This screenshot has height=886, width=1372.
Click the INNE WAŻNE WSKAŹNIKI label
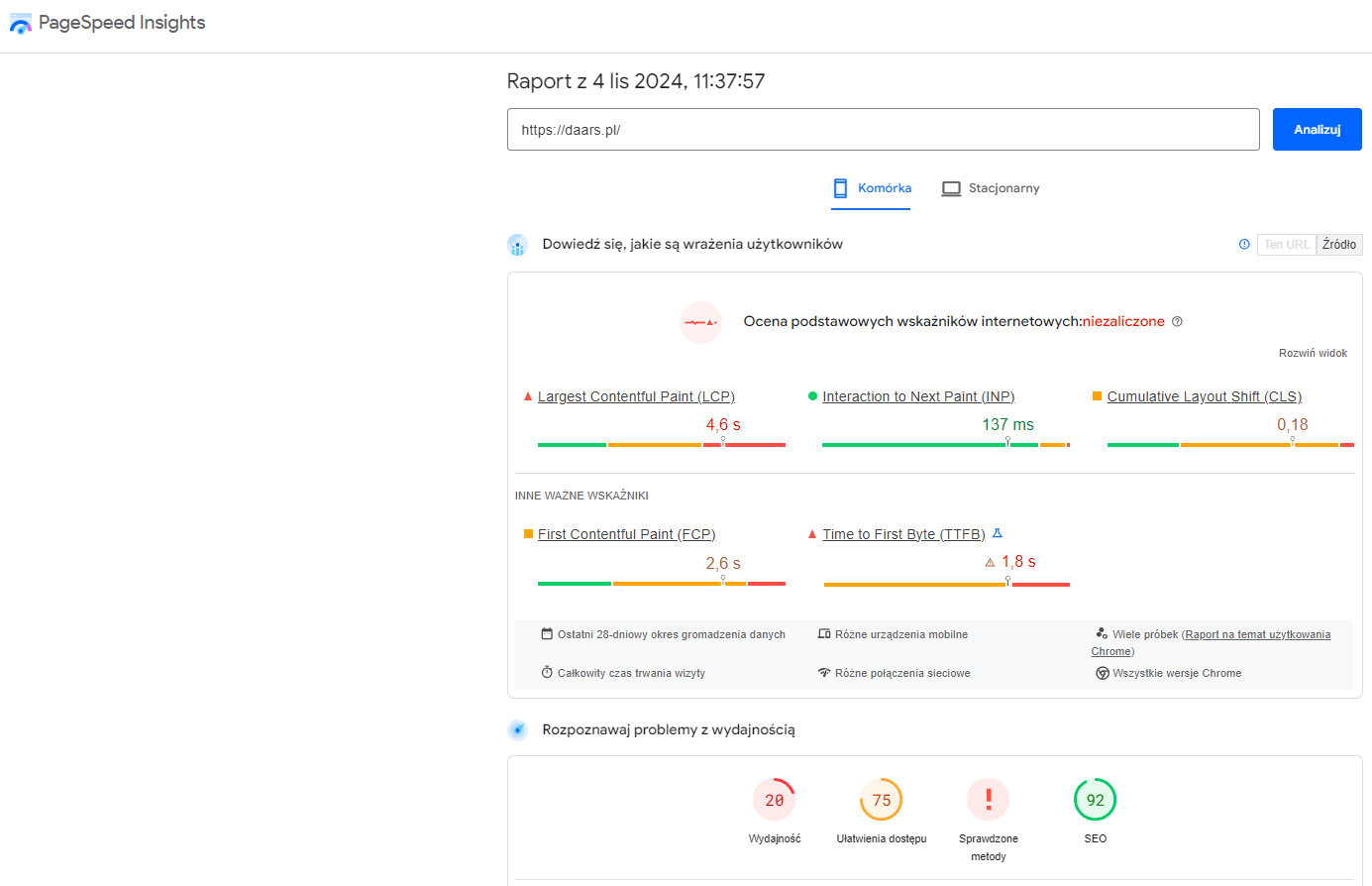pyautogui.click(x=581, y=496)
